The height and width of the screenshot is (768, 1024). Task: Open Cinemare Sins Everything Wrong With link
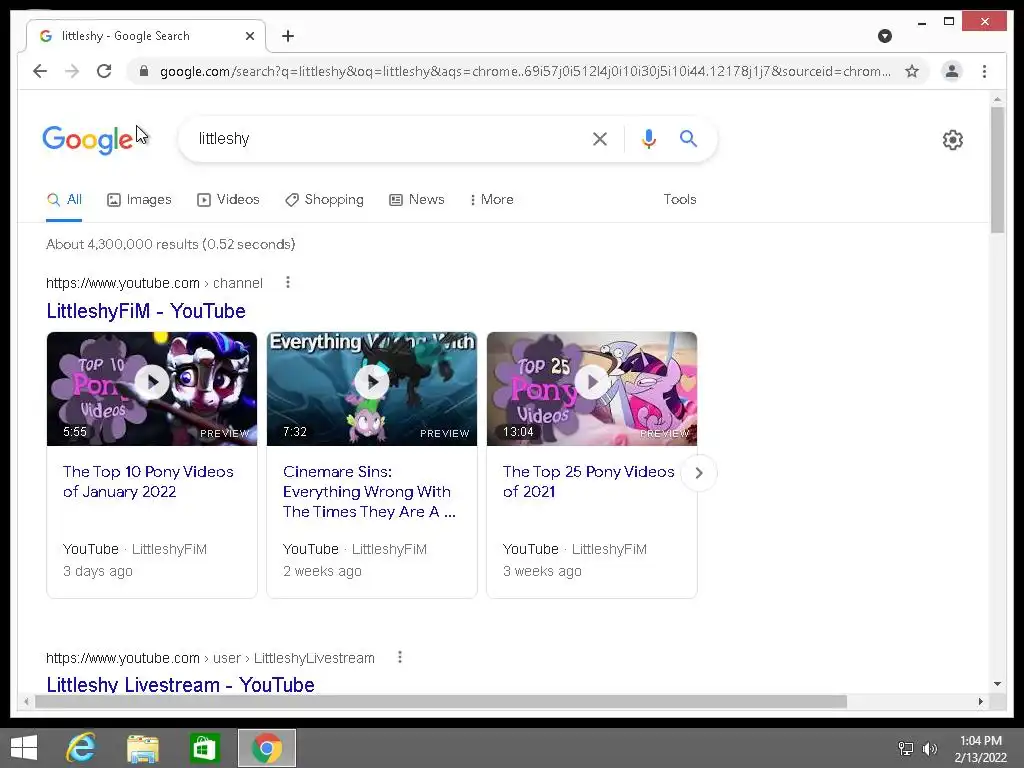click(x=369, y=492)
